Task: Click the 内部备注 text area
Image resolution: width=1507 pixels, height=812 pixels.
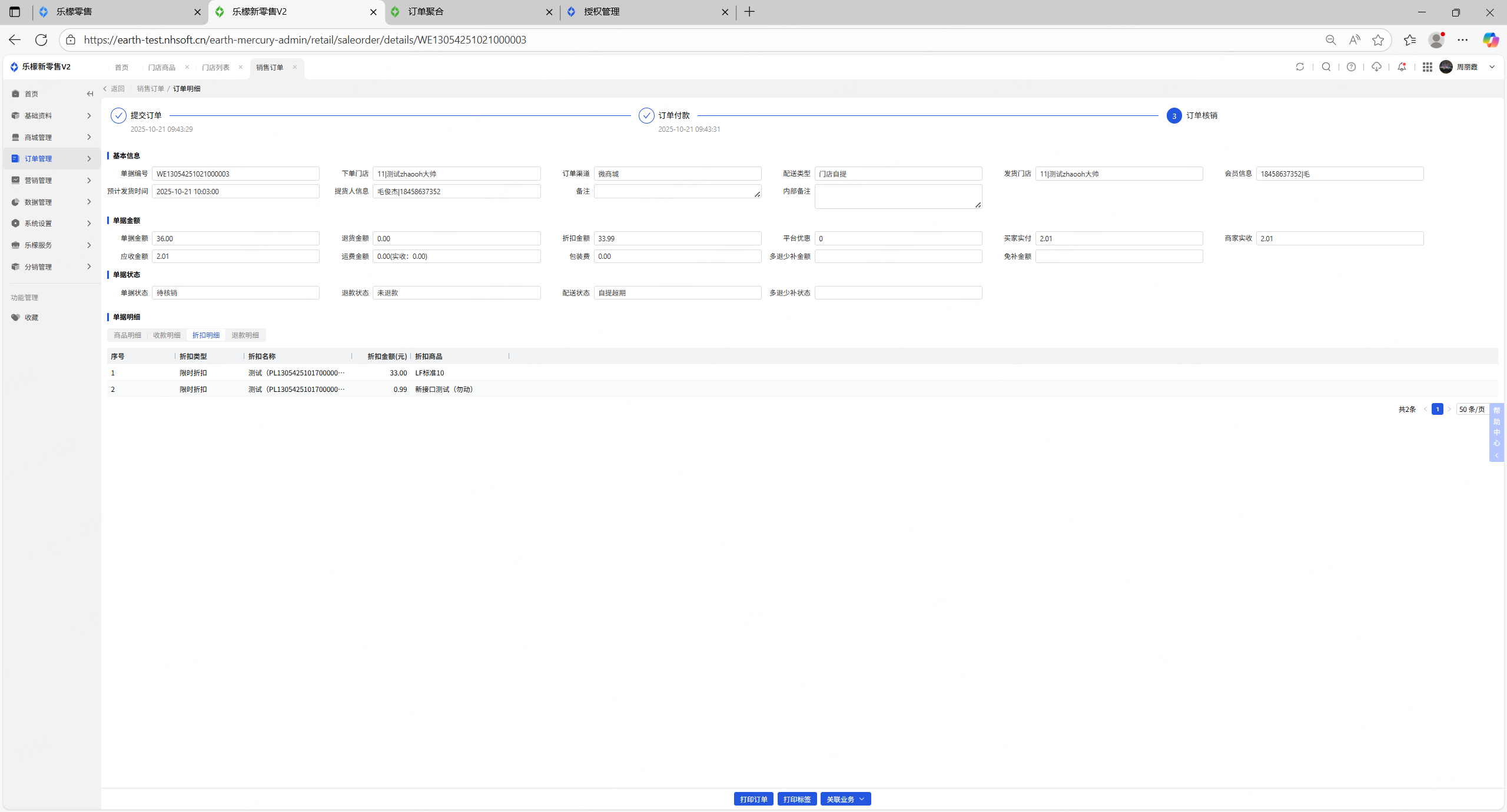Action: point(898,197)
